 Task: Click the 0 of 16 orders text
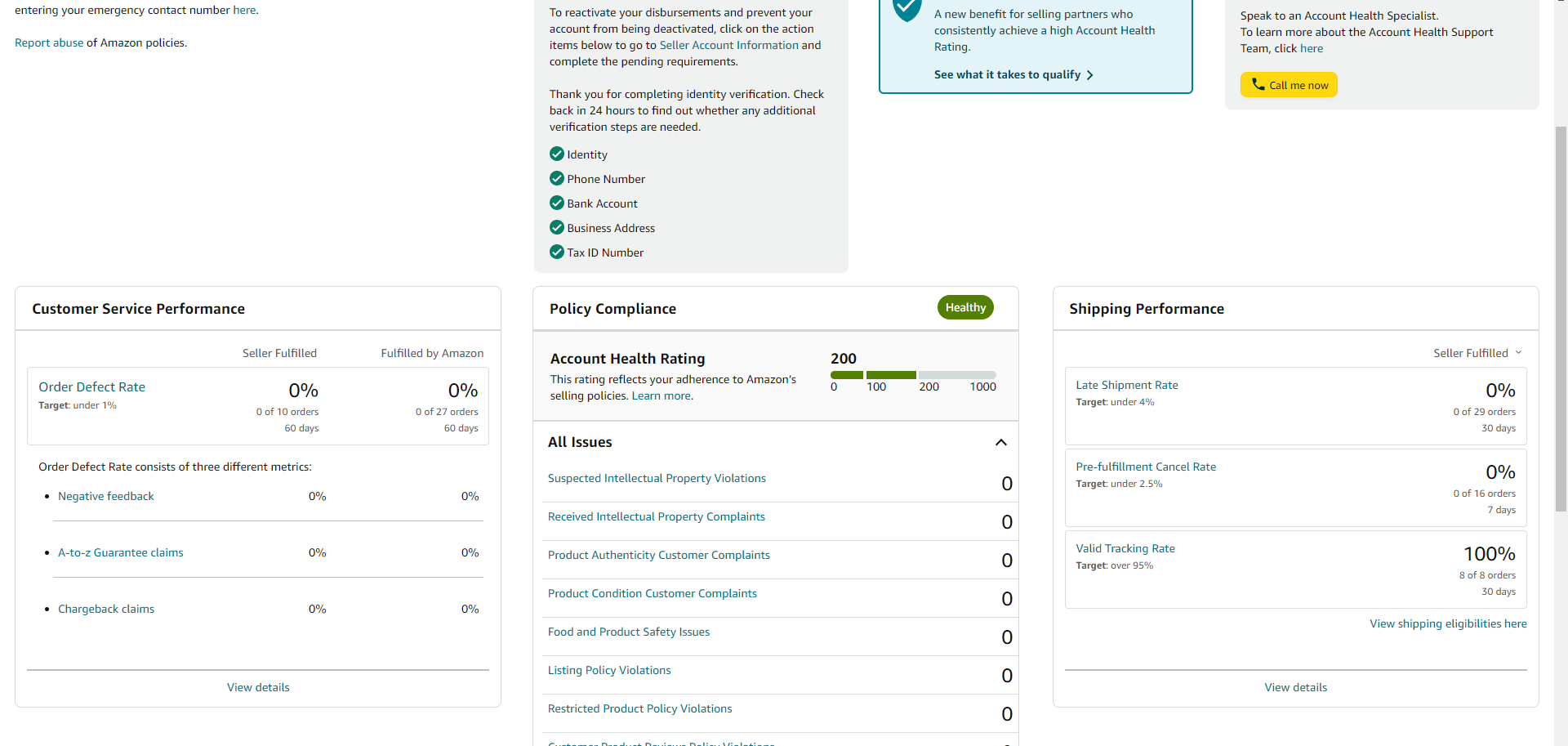(x=1484, y=494)
